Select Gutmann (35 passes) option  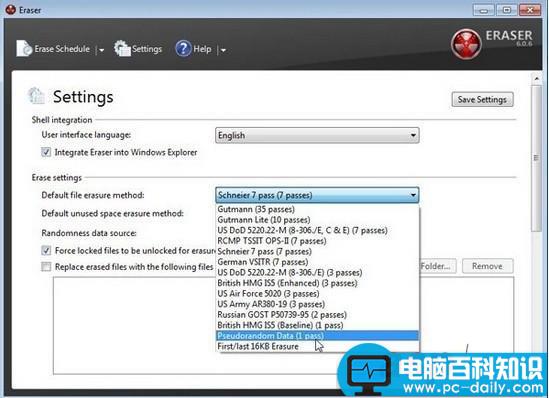317,209
